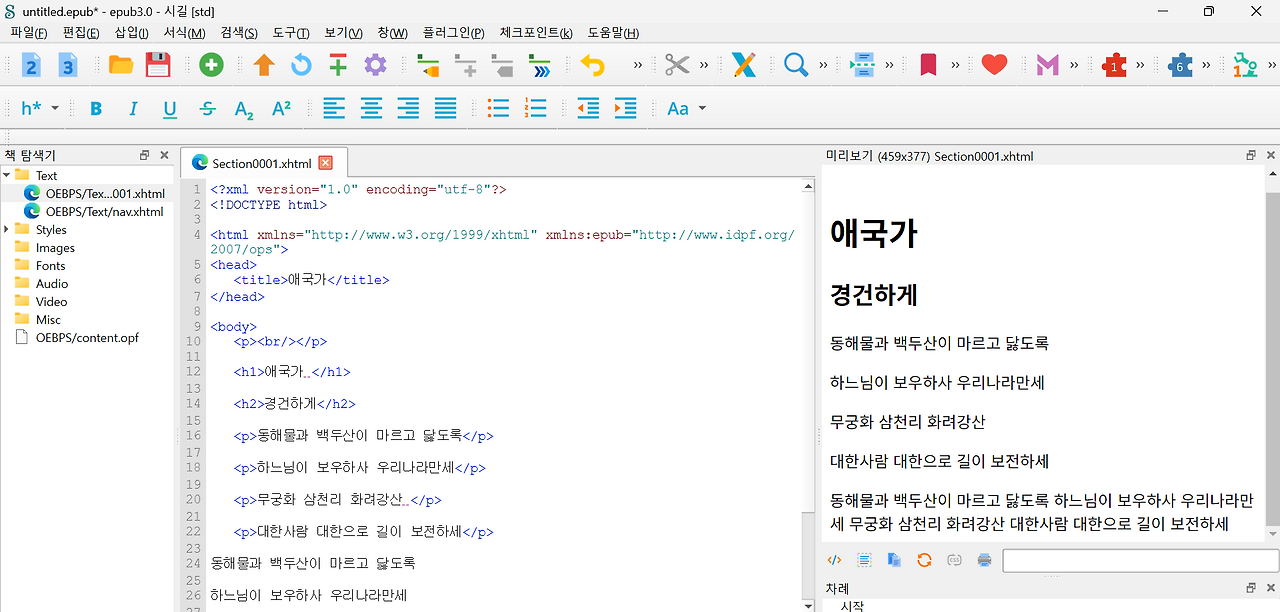Click the red and green plus line icon

[x=338, y=65]
